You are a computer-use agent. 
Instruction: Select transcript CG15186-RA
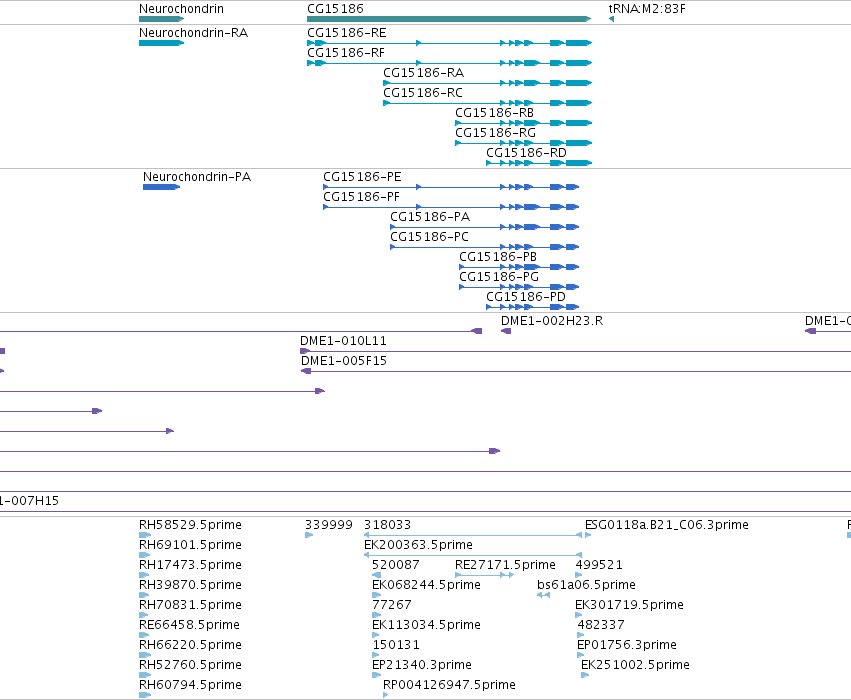[423, 73]
